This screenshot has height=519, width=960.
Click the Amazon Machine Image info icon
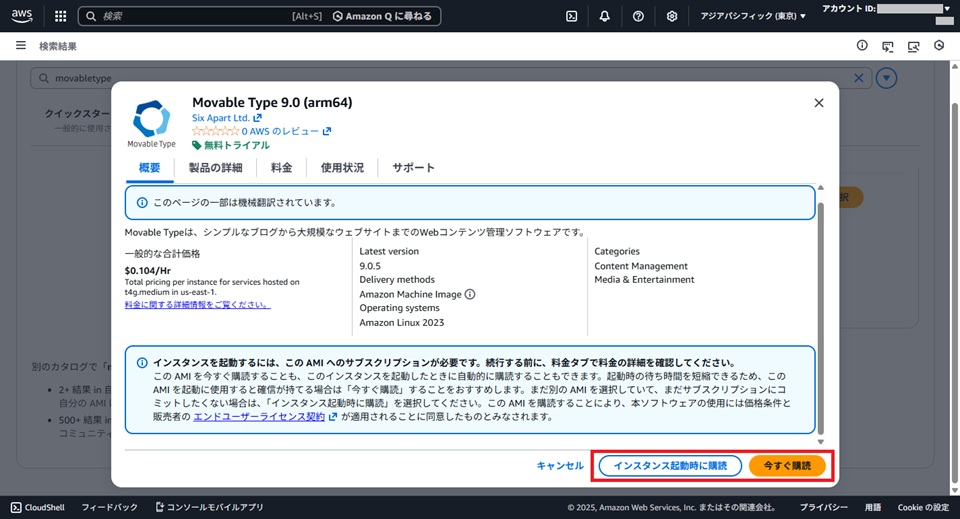click(470, 294)
